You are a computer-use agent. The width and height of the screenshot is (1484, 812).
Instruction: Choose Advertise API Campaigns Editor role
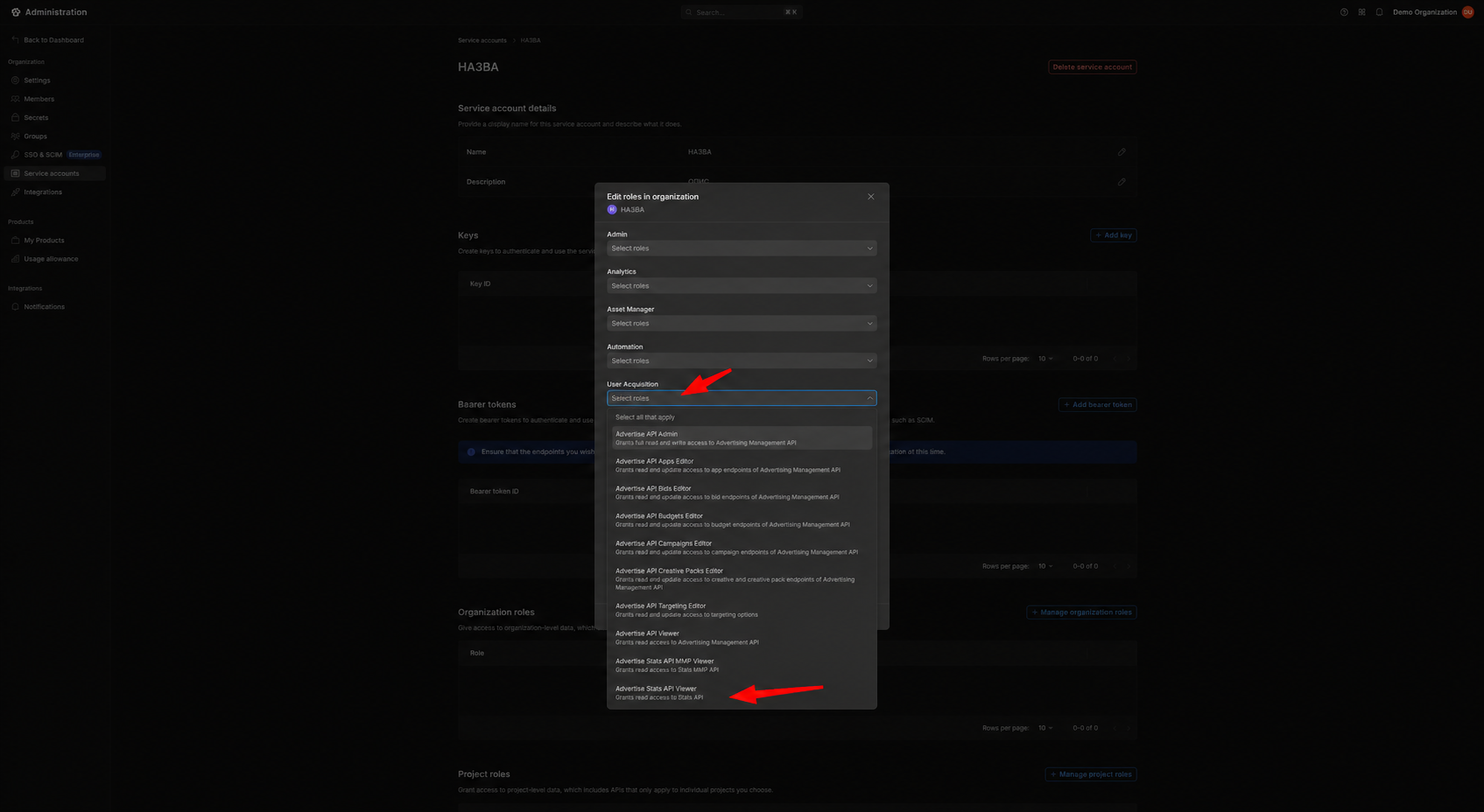tap(742, 548)
